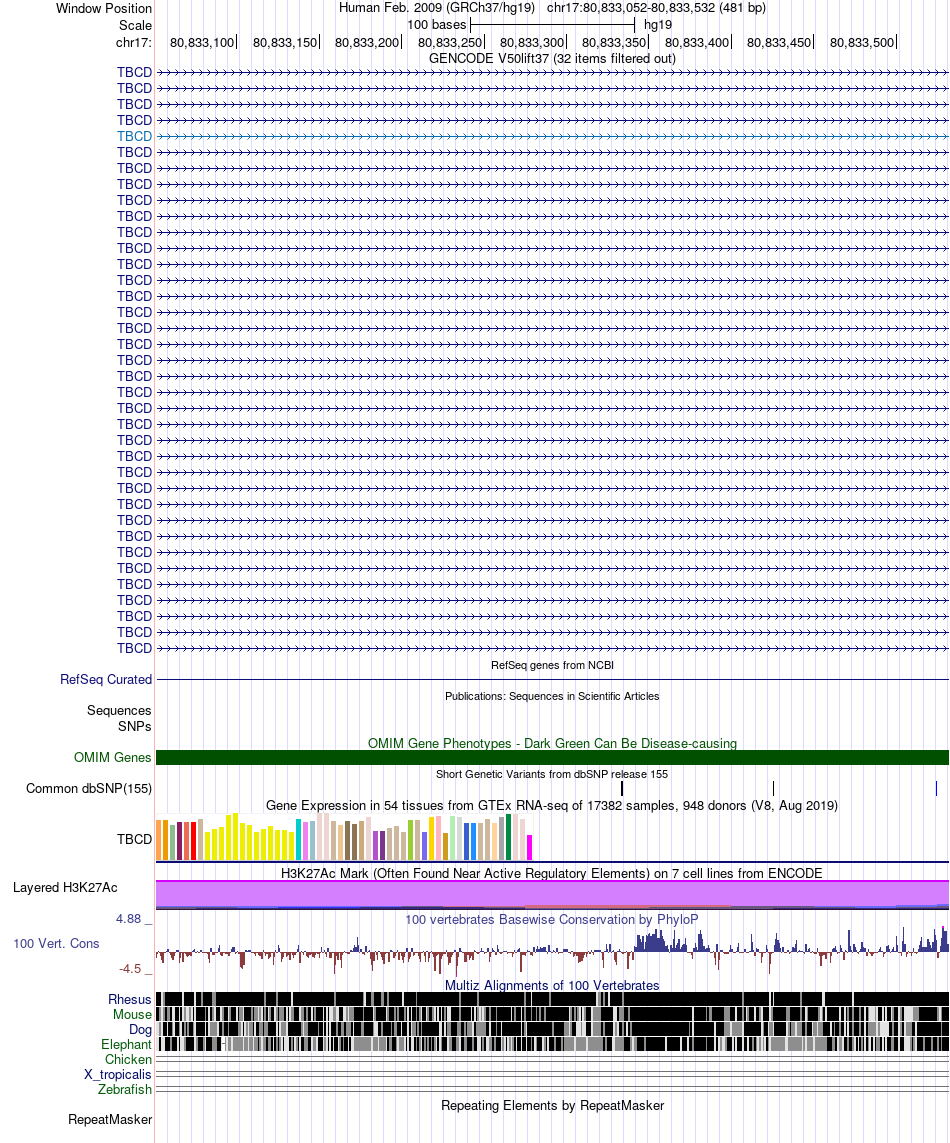
Task: Click the Common dbSNP(155) label
Action: (89, 788)
